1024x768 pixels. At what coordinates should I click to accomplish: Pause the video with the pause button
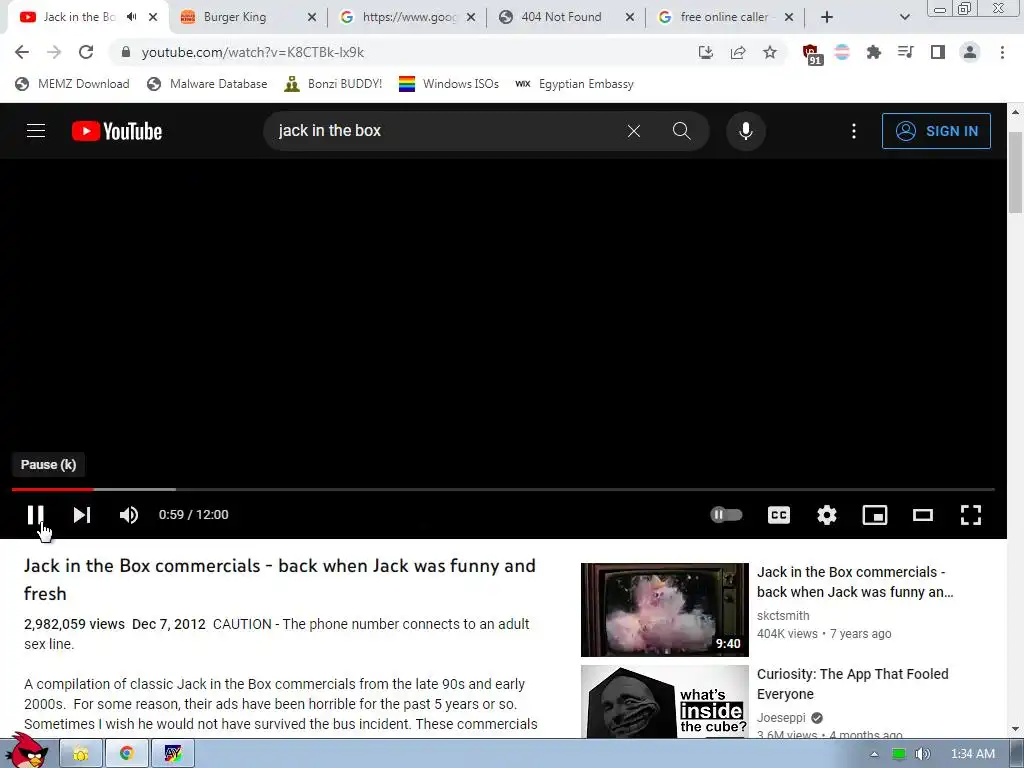point(35,515)
